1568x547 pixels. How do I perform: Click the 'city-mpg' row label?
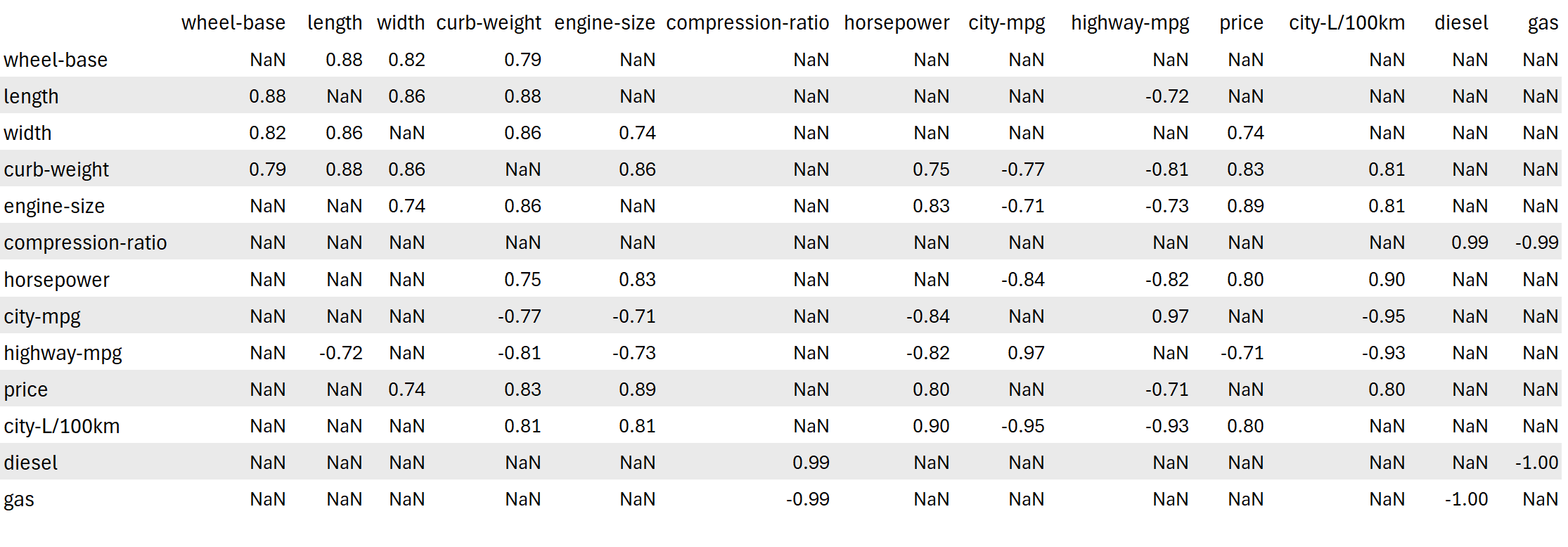coord(42,316)
